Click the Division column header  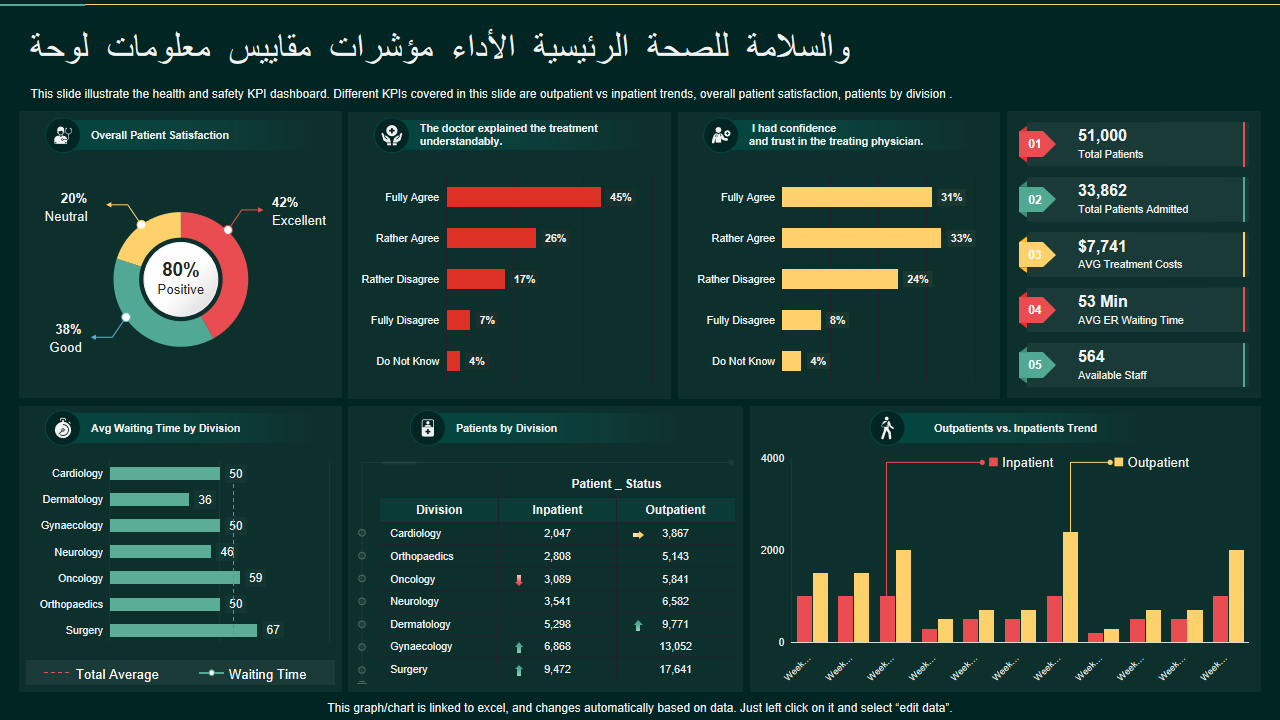tap(439, 510)
